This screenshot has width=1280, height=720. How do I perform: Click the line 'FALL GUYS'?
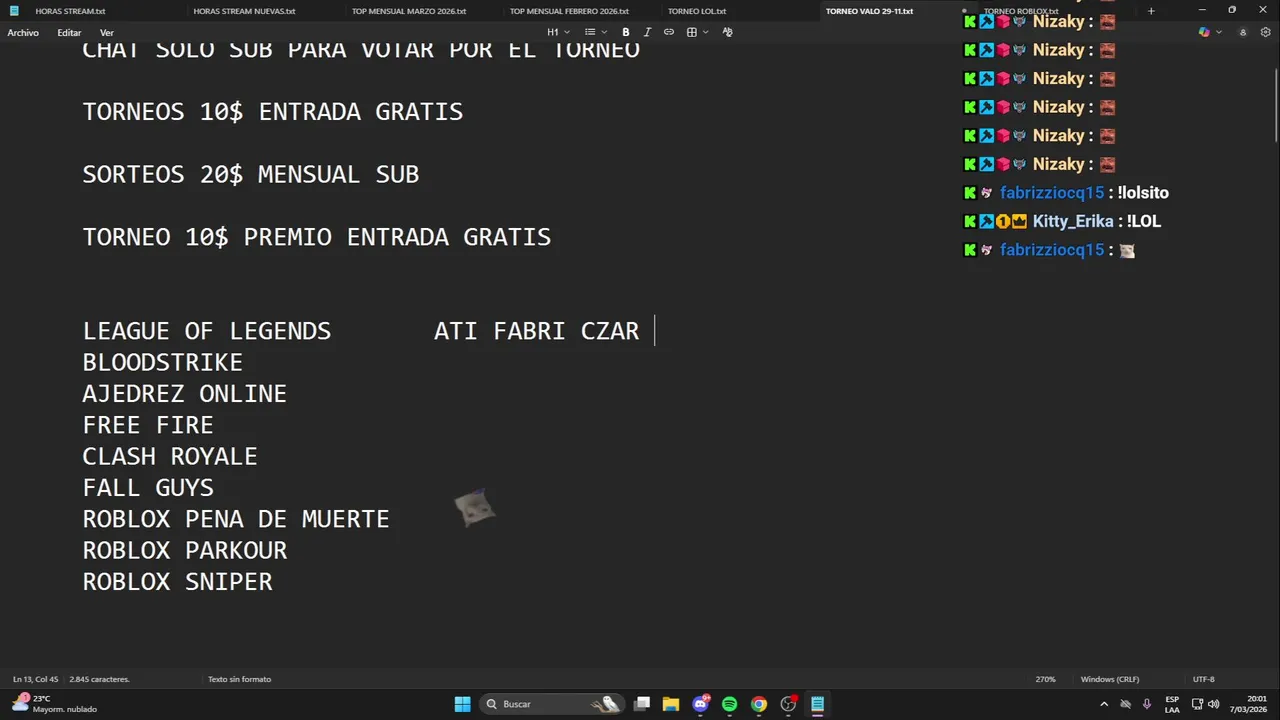(148, 488)
